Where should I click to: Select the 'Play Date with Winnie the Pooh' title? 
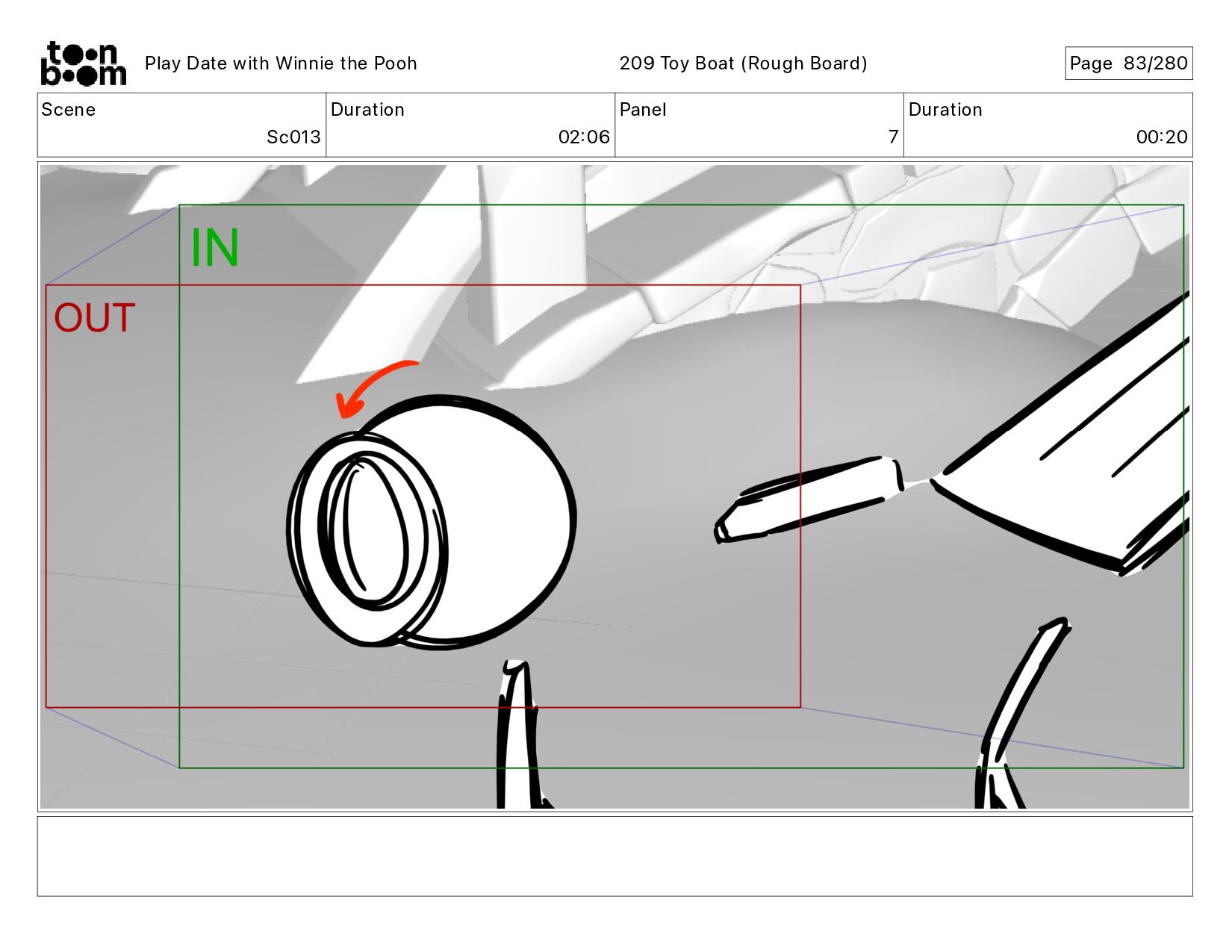tap(281, 63)
